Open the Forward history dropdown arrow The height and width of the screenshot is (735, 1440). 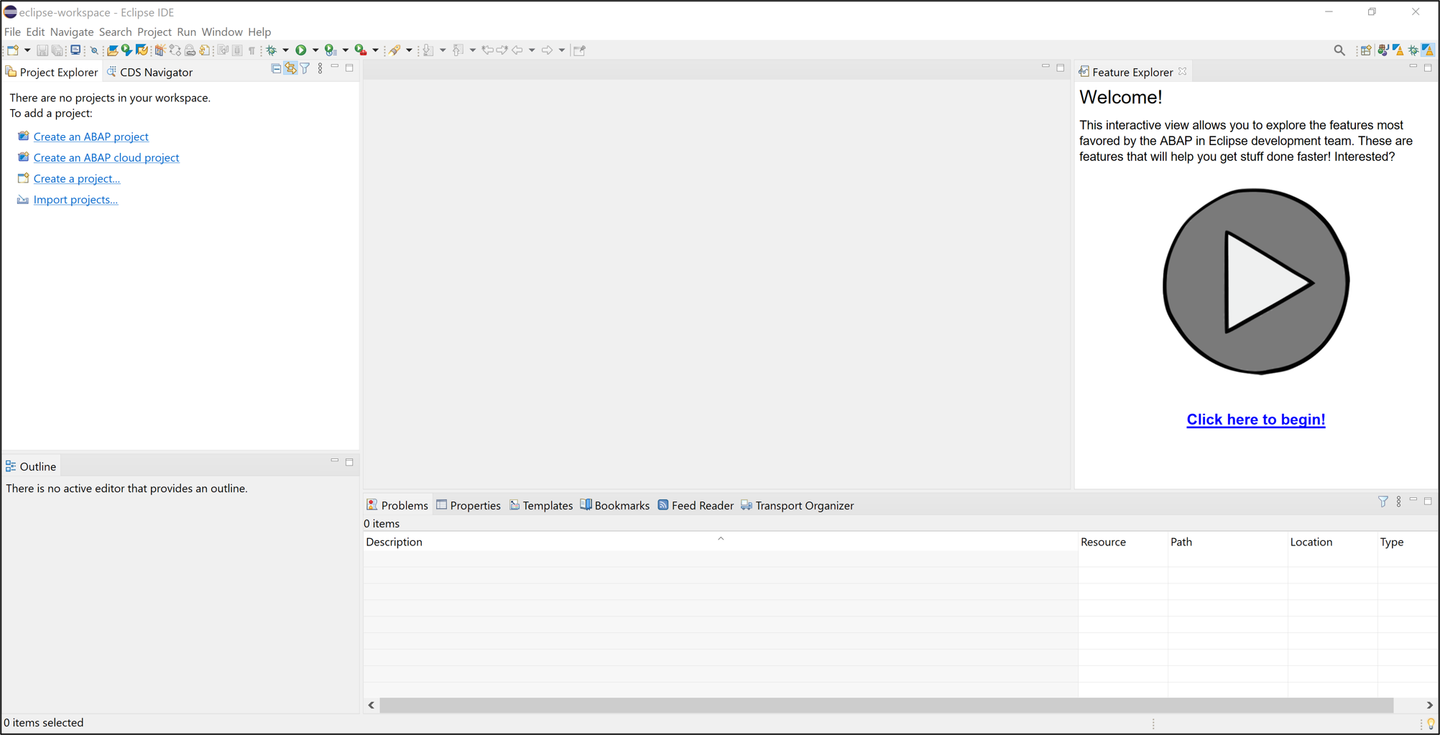click(562, 50)
